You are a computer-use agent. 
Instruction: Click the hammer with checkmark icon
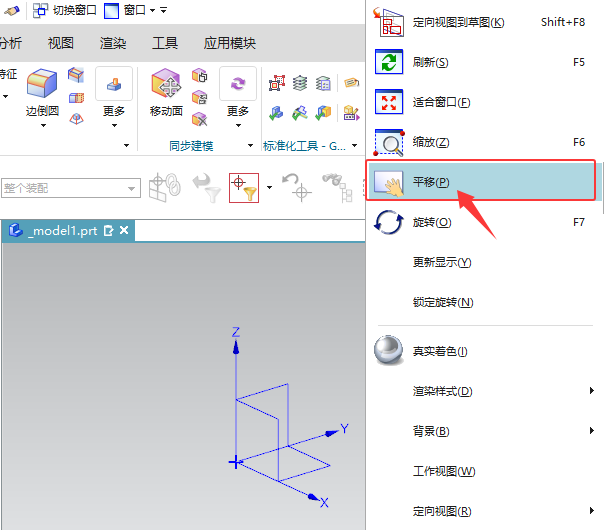click(x=300, y=113)
